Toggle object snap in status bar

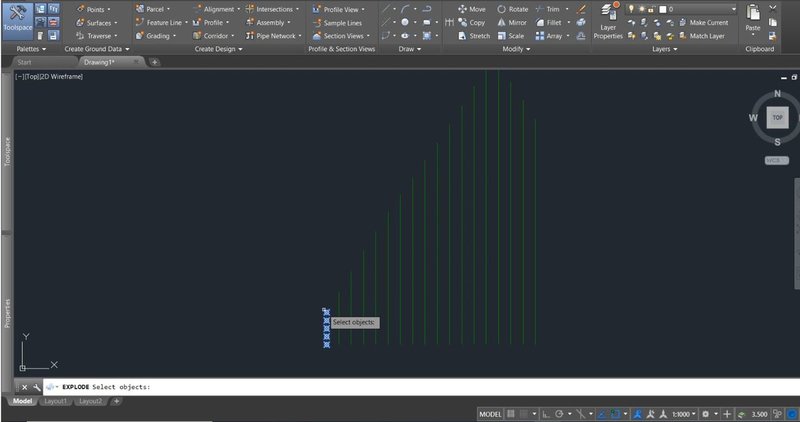(615, 414)
